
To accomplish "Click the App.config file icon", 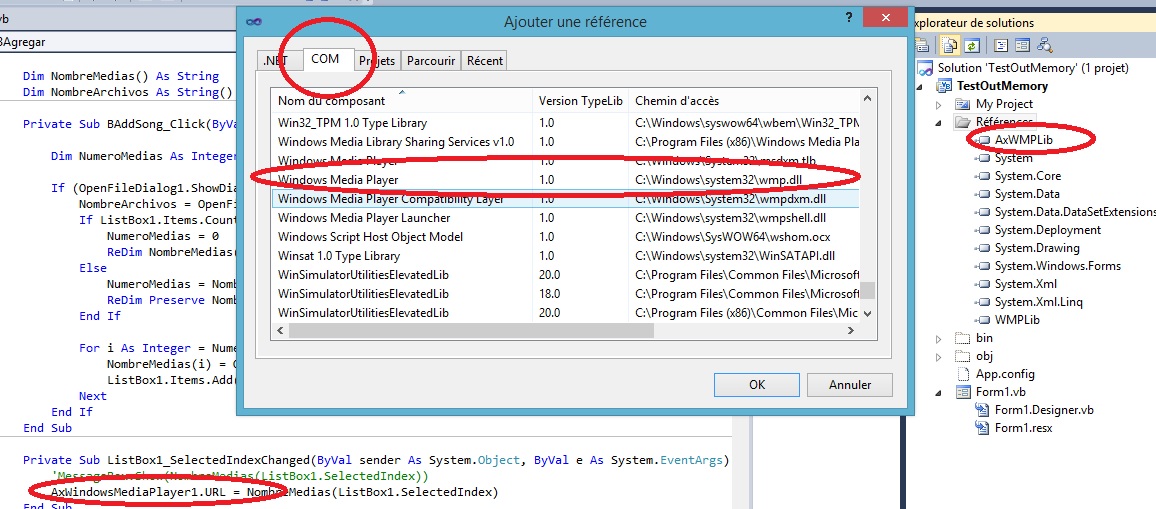I will [963, 374].
